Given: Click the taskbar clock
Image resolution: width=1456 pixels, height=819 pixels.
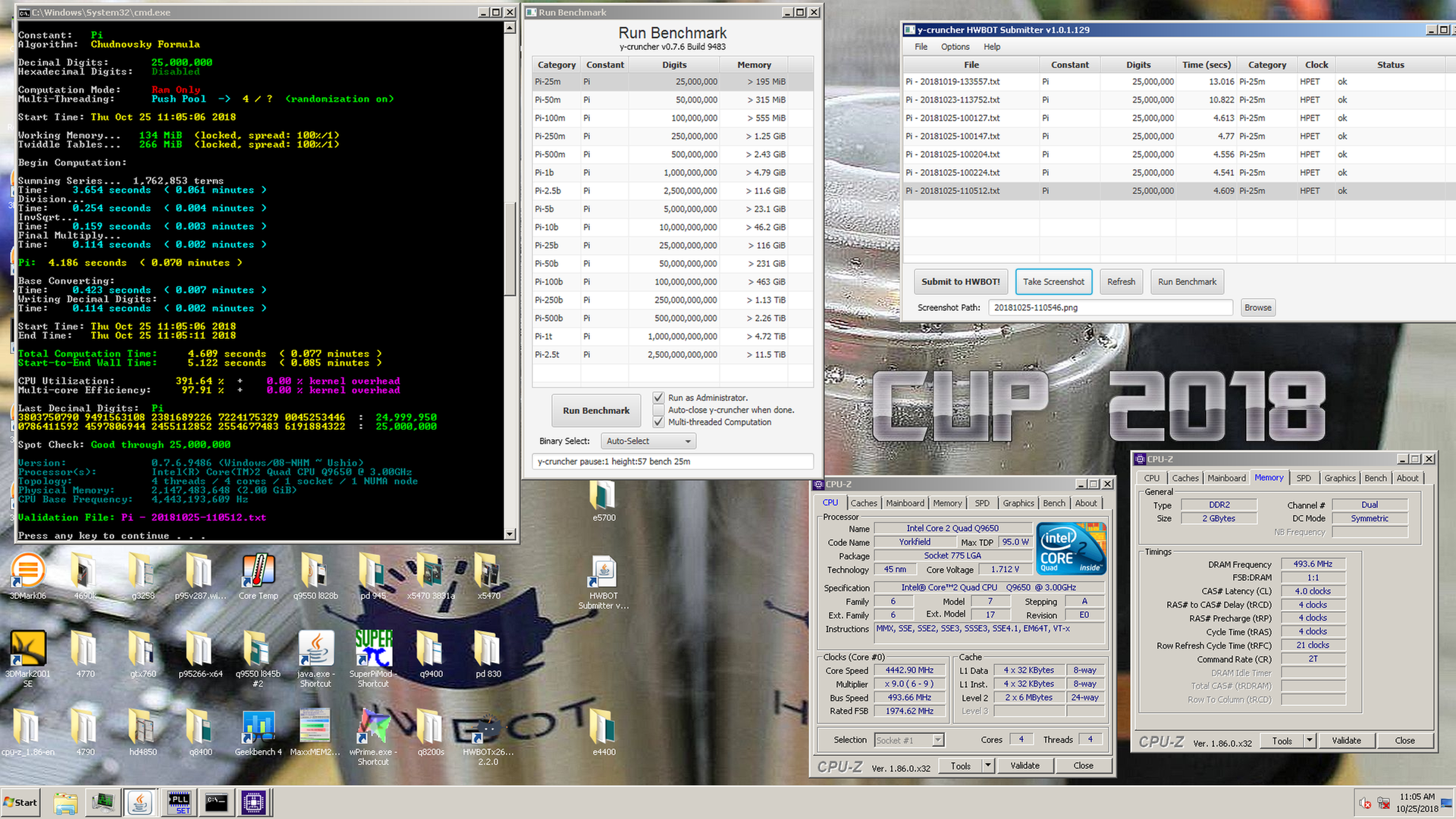Looking at the screenshot, I should pyautogui.click(x=1417, y=802).
